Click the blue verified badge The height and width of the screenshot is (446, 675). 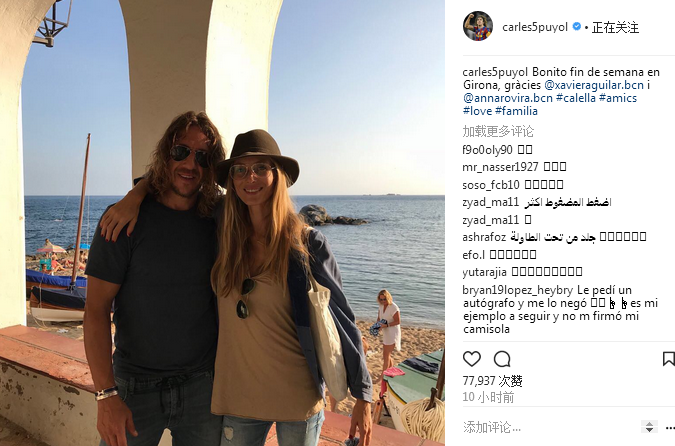[576, 27]
